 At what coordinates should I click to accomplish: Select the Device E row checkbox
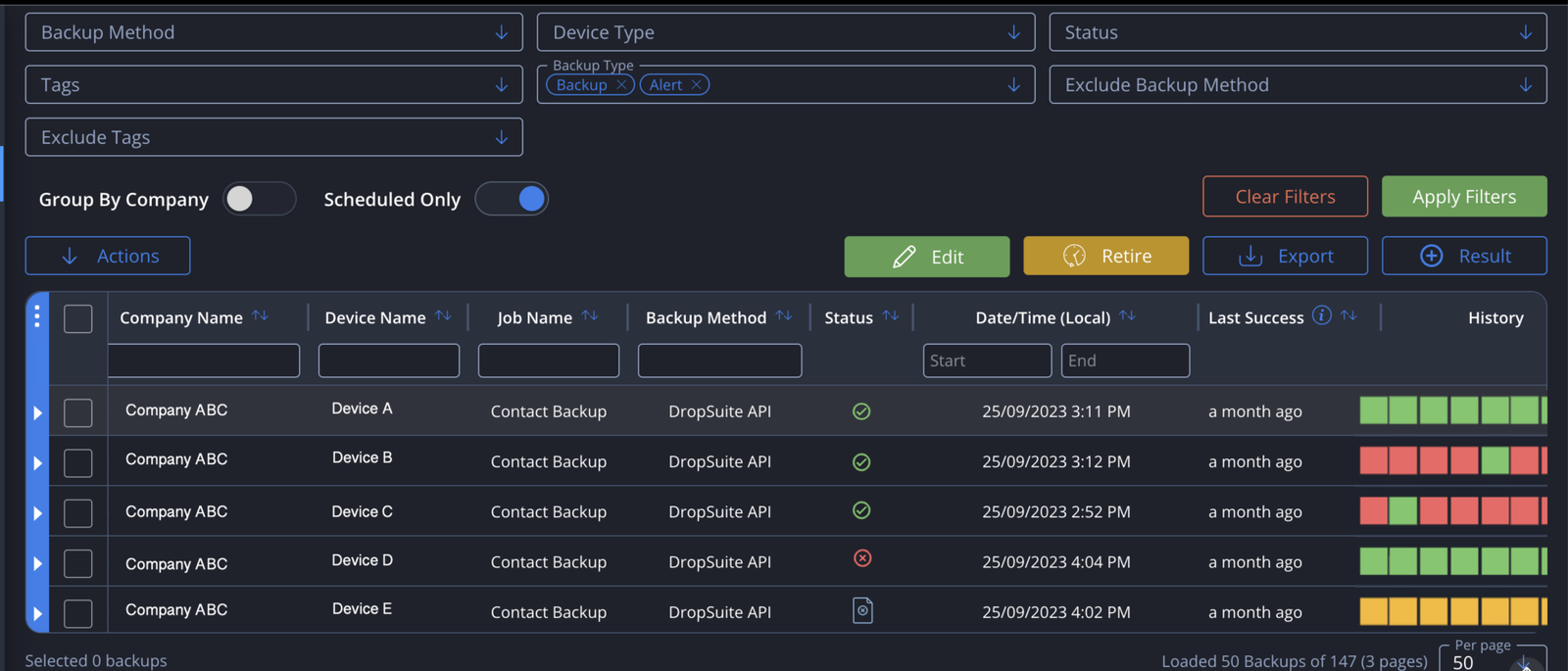click(x=78, y=613)
